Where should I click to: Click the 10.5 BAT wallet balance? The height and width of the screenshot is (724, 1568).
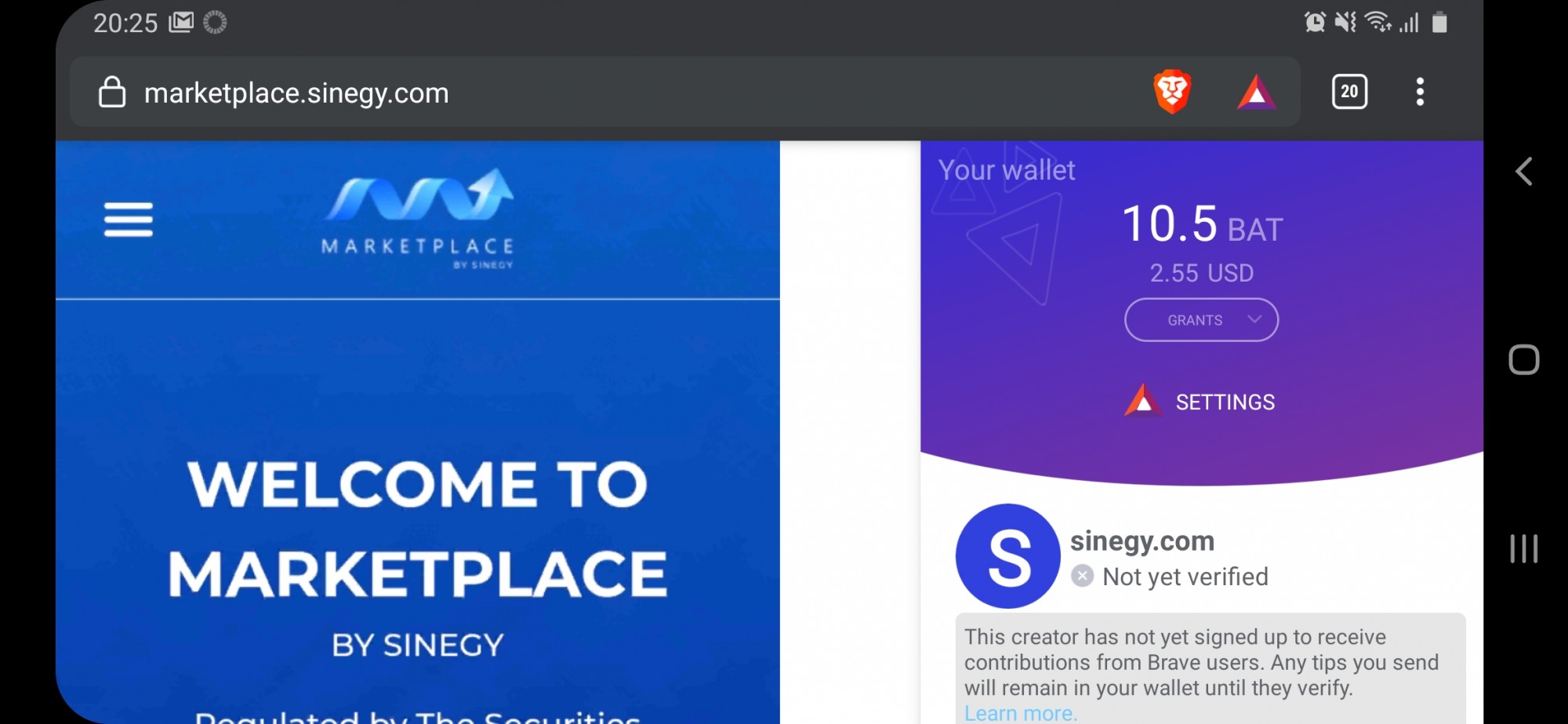coord(1202,224)
